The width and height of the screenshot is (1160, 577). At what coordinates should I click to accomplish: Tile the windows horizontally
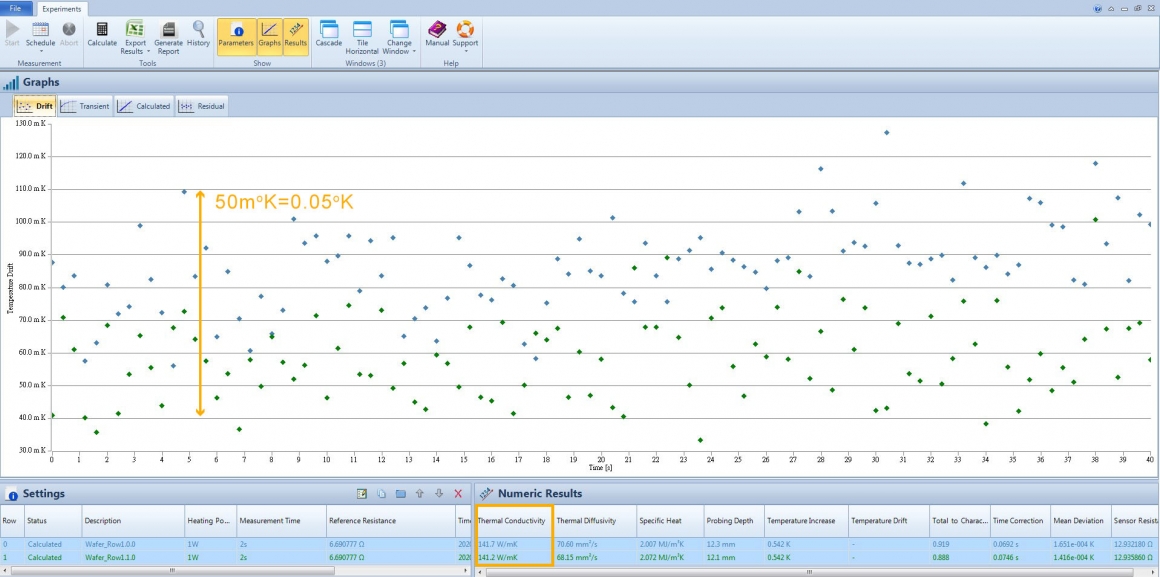[362, 37]
